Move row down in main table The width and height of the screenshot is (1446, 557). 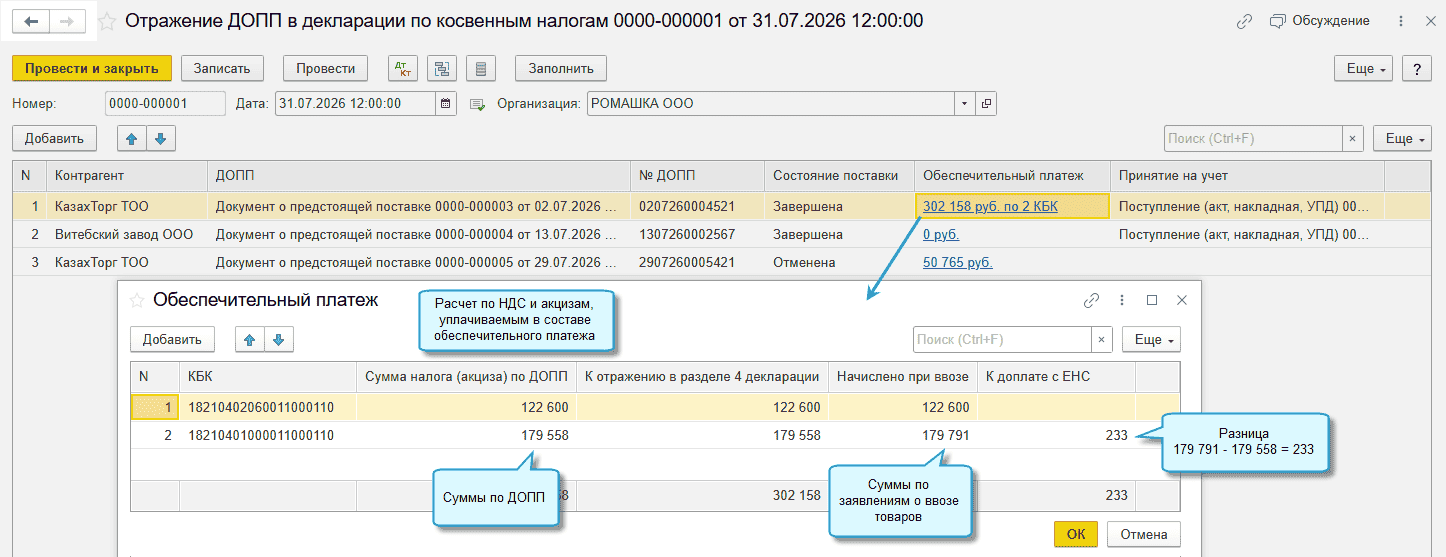click(x=161, y=138)
